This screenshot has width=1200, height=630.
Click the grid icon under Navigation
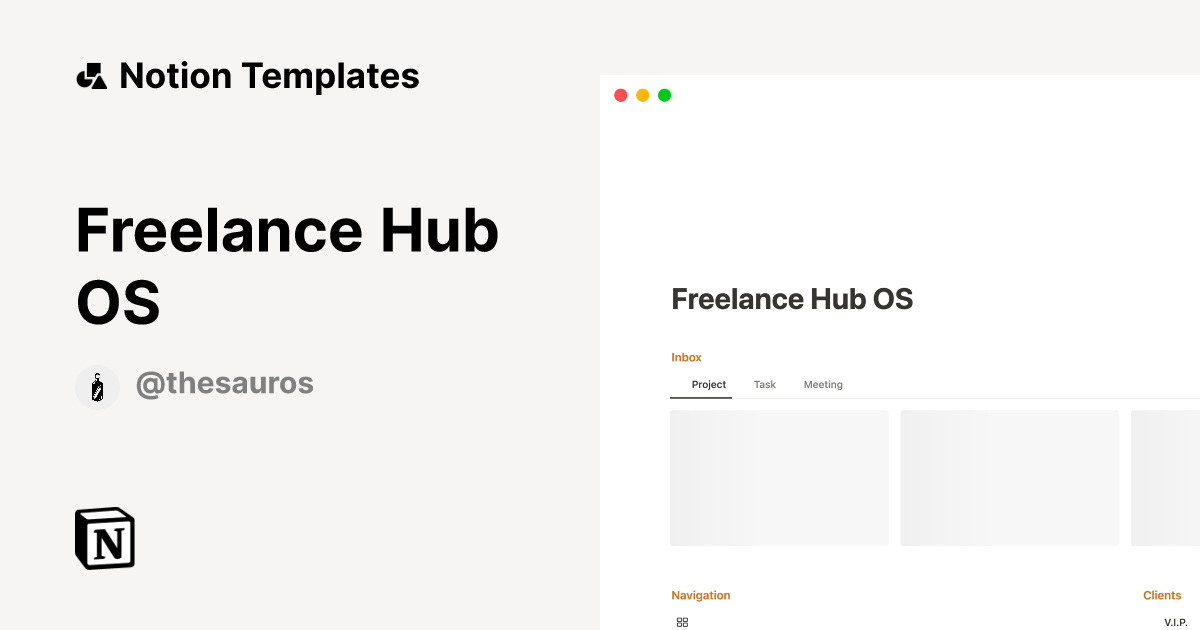tap(682, 622)
